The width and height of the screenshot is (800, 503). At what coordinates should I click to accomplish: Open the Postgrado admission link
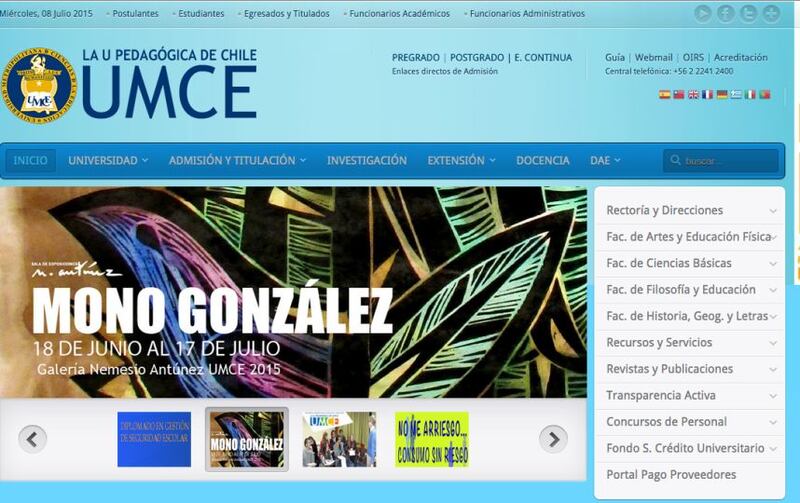coord(477,58)
